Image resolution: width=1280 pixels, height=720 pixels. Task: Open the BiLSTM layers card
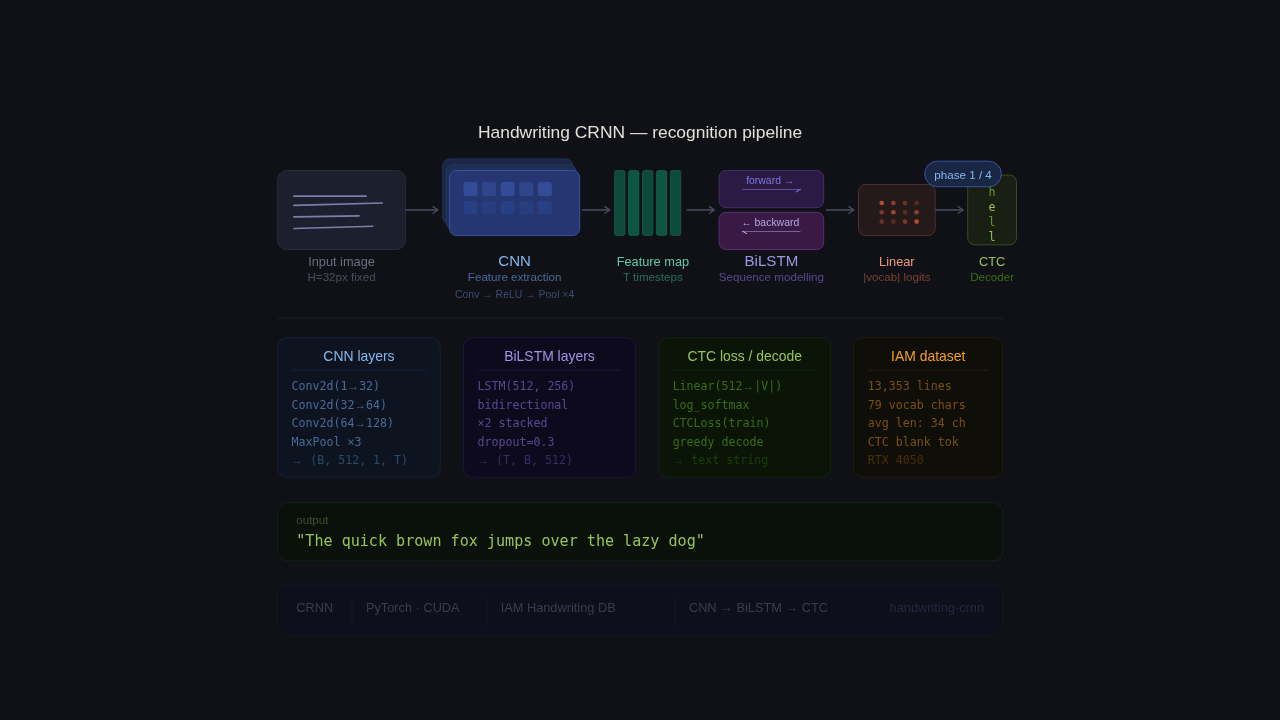(x=549, y=407)
